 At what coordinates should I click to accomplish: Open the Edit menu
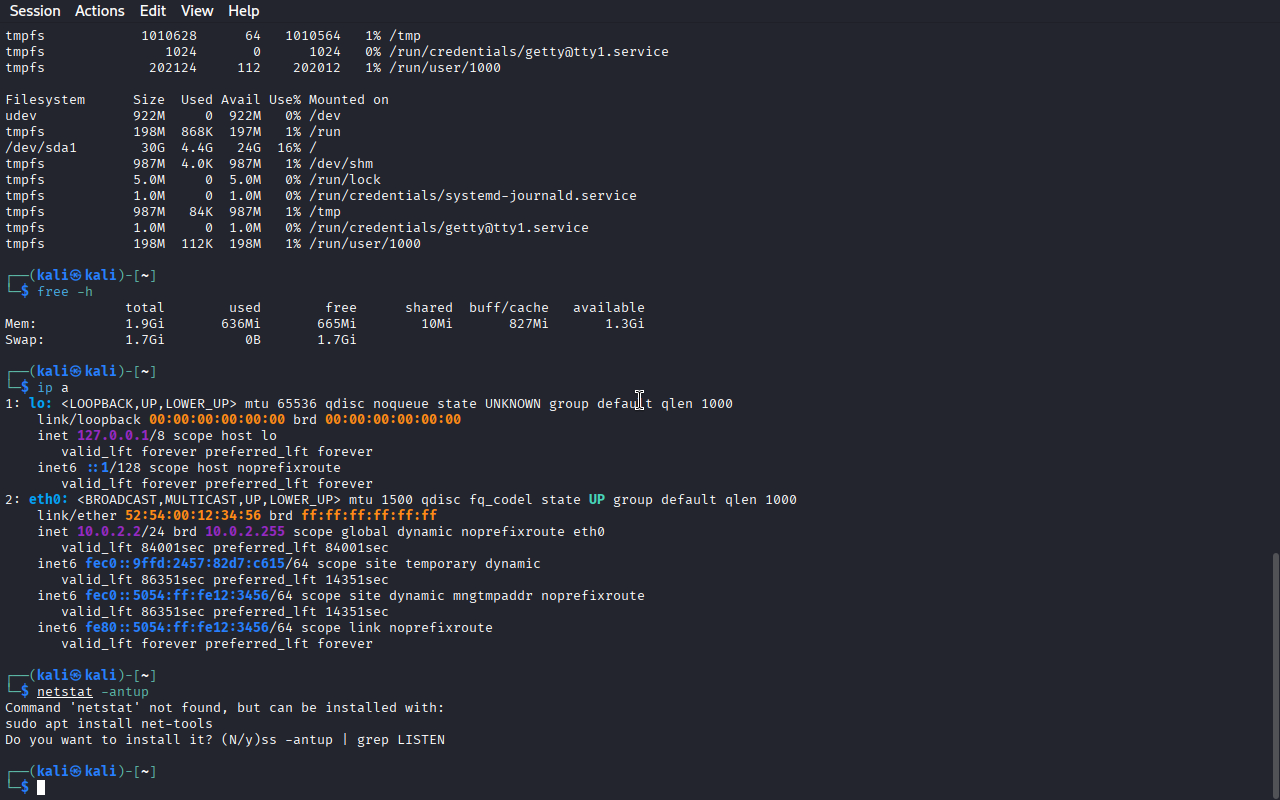[153, 11]
